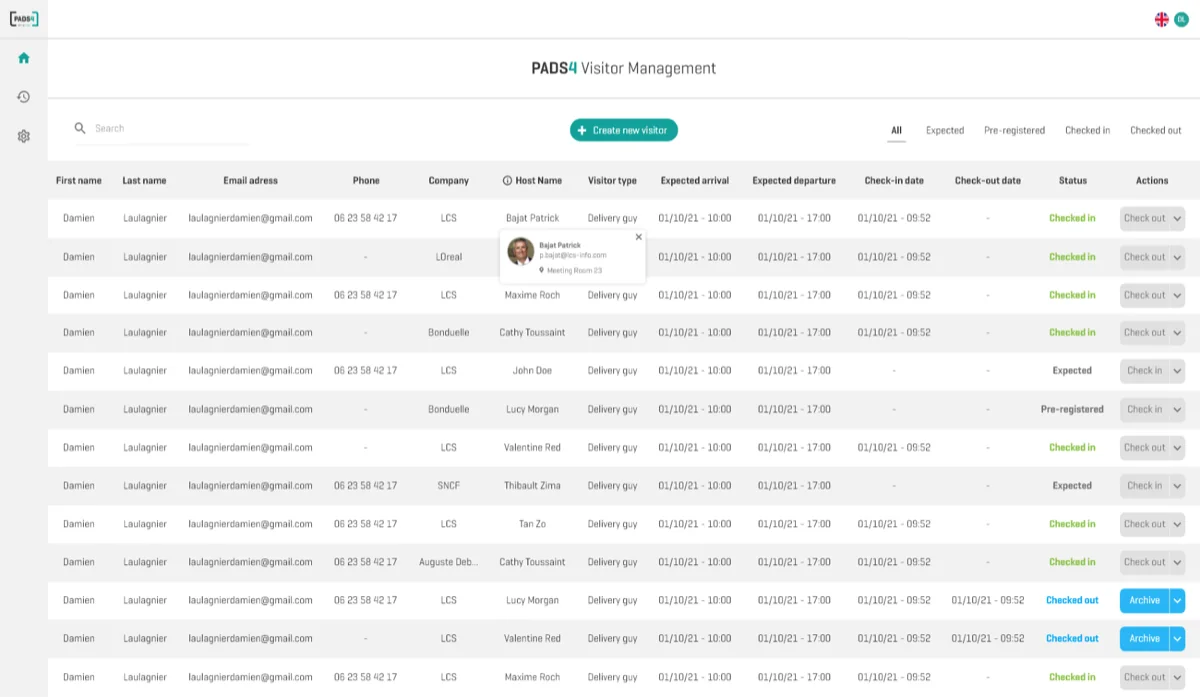Switch to the Pre-registered tab
The height and width of the screenshot is (697, 1200).
(1014, 130)
